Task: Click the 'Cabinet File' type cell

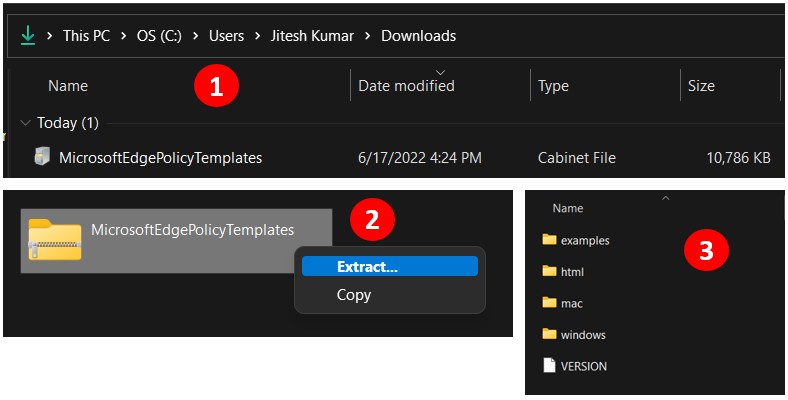Action: tap(576, 158)
